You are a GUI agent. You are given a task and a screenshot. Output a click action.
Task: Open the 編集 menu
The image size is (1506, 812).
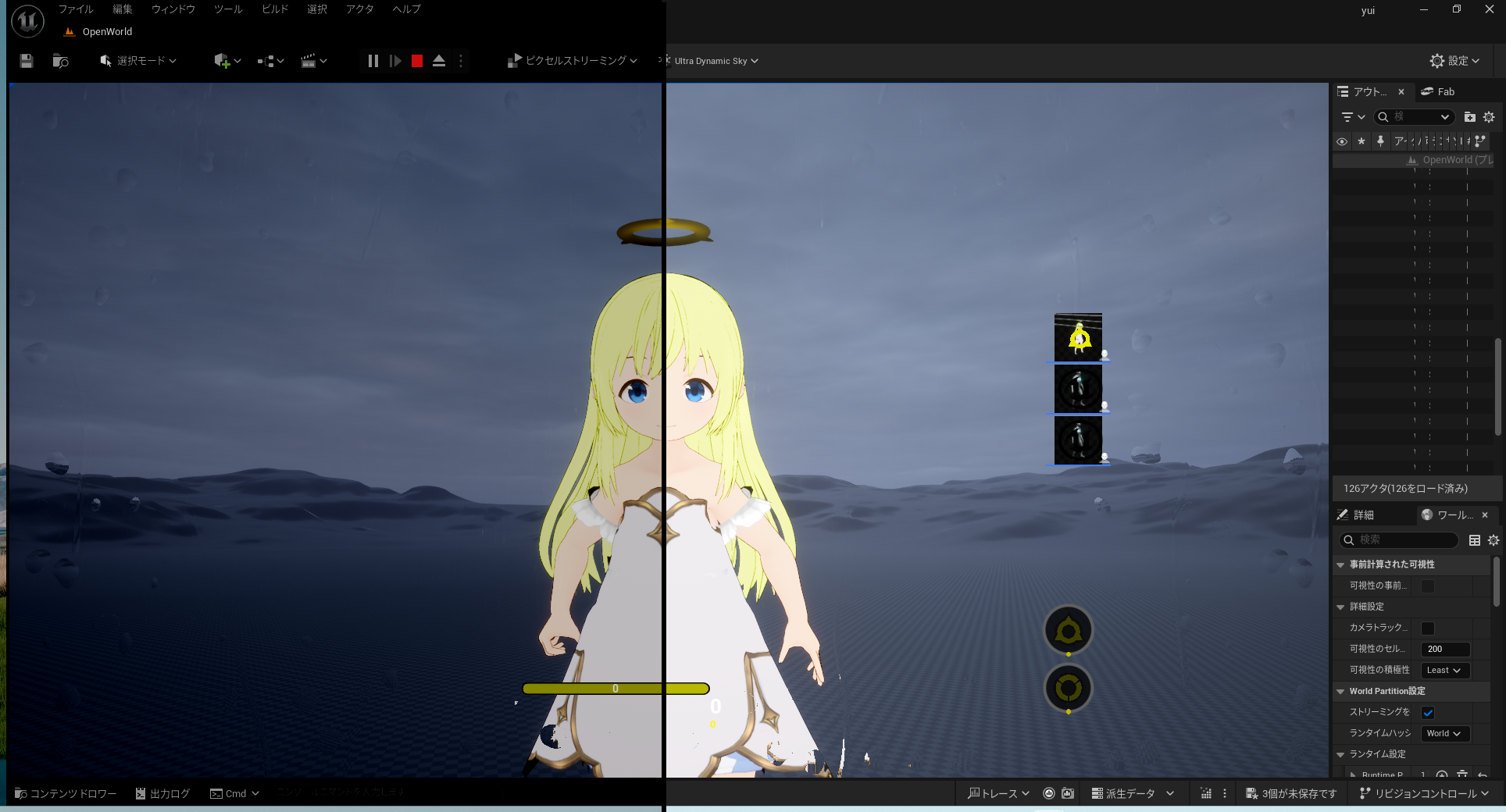[123, 9]
